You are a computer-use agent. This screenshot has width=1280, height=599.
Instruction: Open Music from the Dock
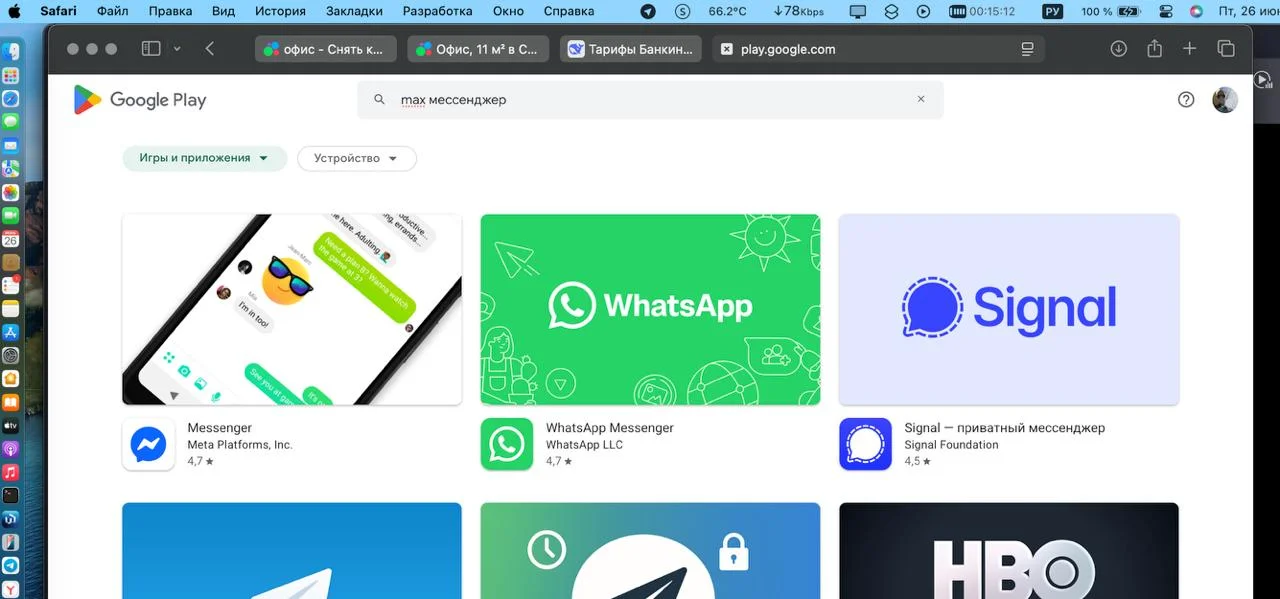(11, 472)
